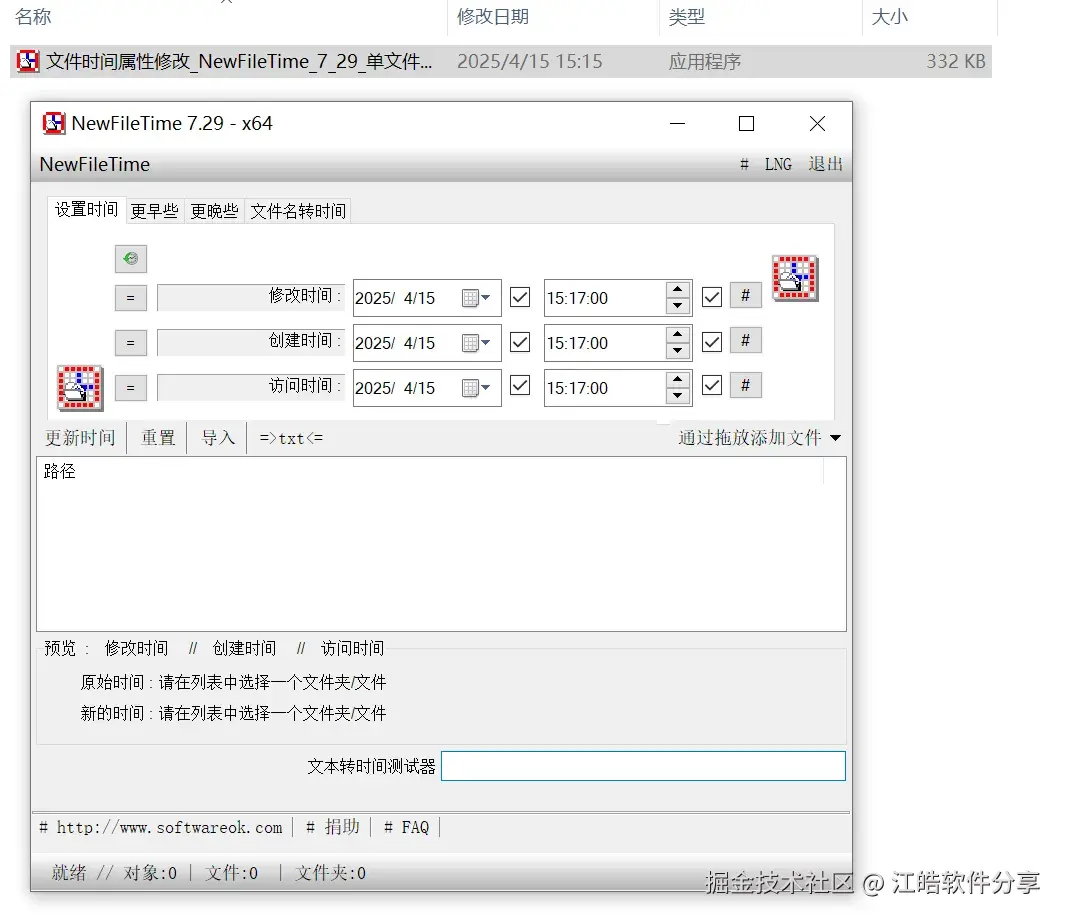
Task: Click the 332 KB size cell in Explorer
Action: (956, 61)
